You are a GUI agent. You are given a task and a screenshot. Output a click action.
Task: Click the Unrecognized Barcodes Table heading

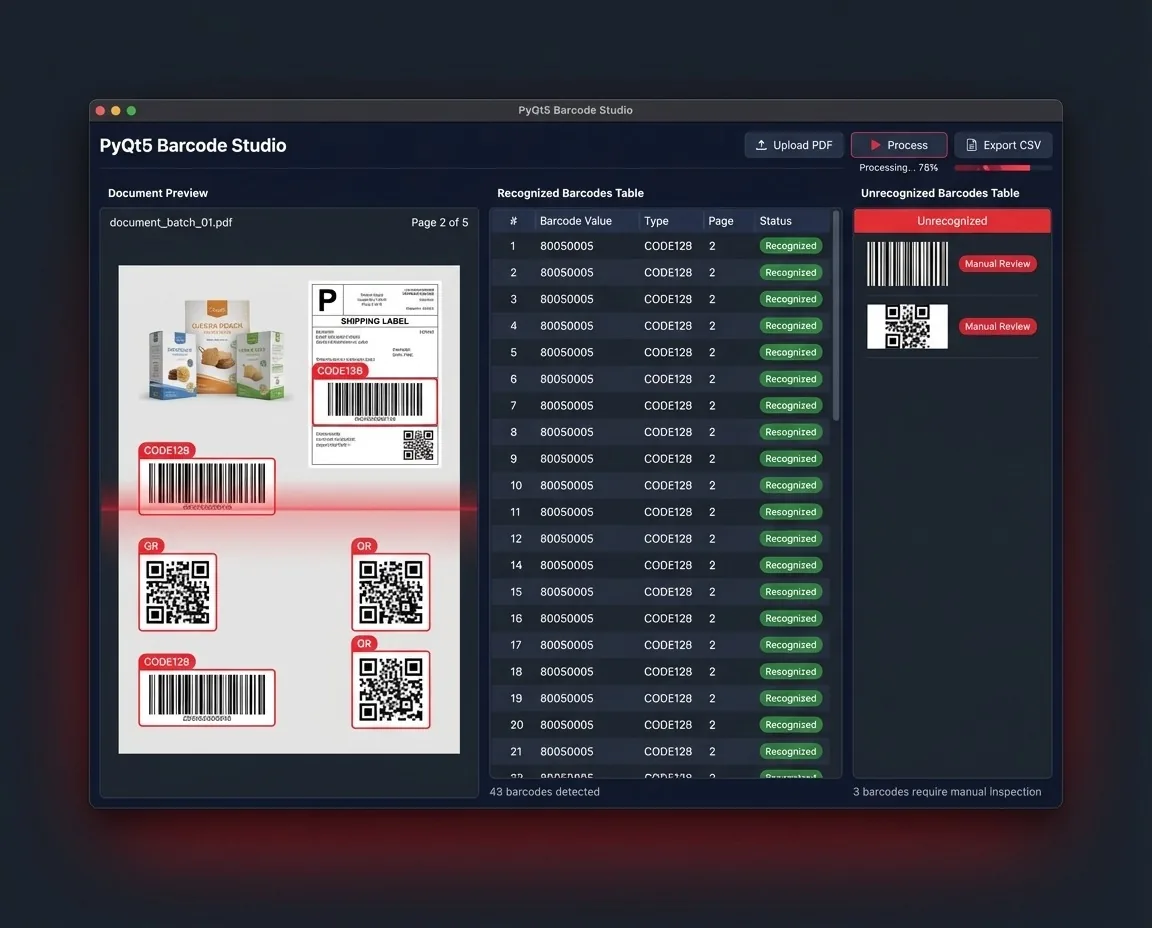pos(940,193)
